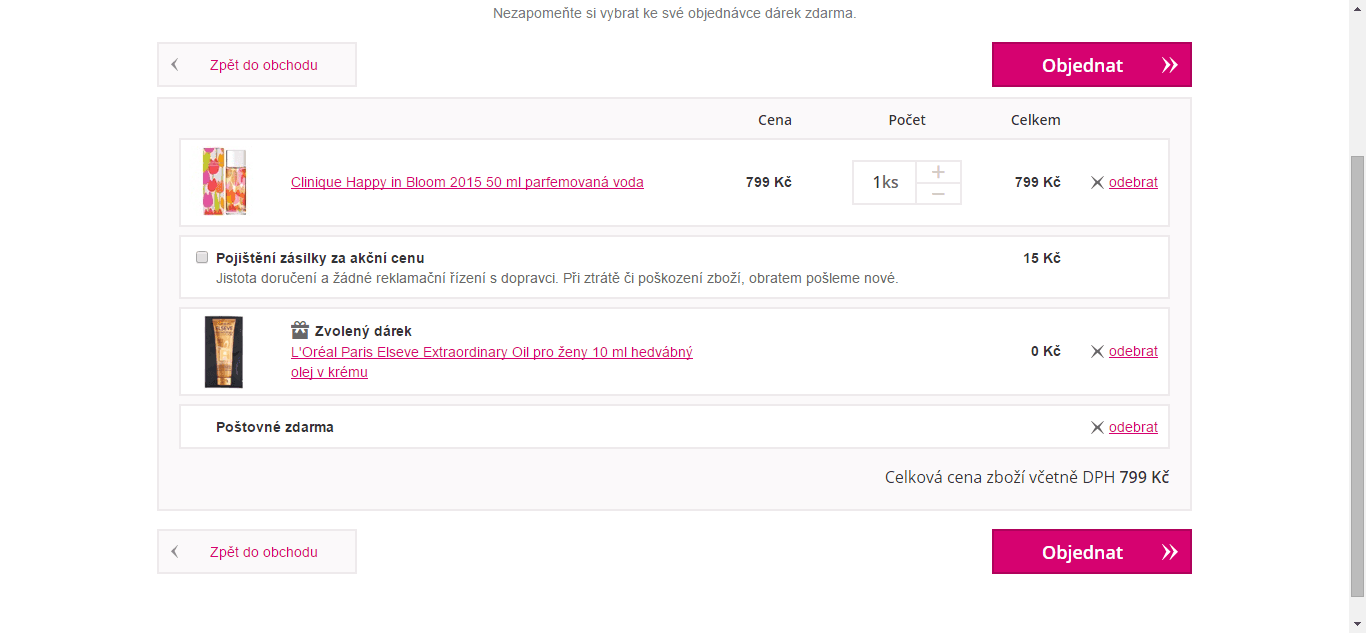Screen dimensions: 1366x633
Task: Click 'Pojištění zásilky za akční cenu' label
Action: (x=320, y=258)
